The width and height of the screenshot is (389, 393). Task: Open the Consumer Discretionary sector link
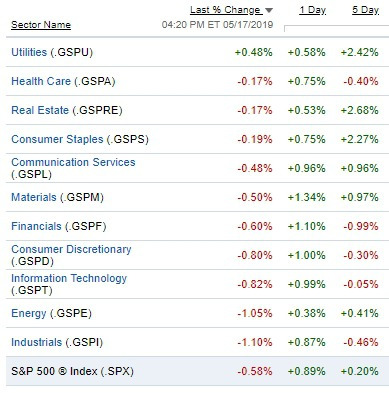[71, 249]
